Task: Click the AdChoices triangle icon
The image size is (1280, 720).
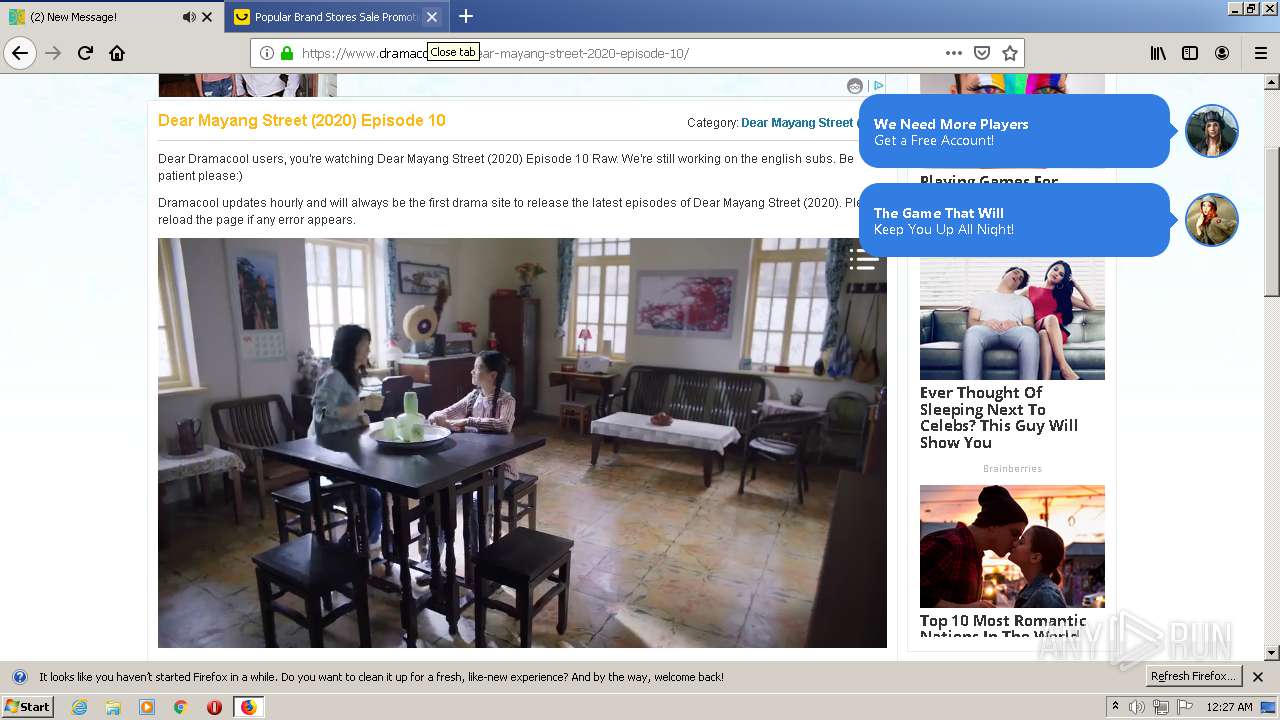Action: point(878,86)
